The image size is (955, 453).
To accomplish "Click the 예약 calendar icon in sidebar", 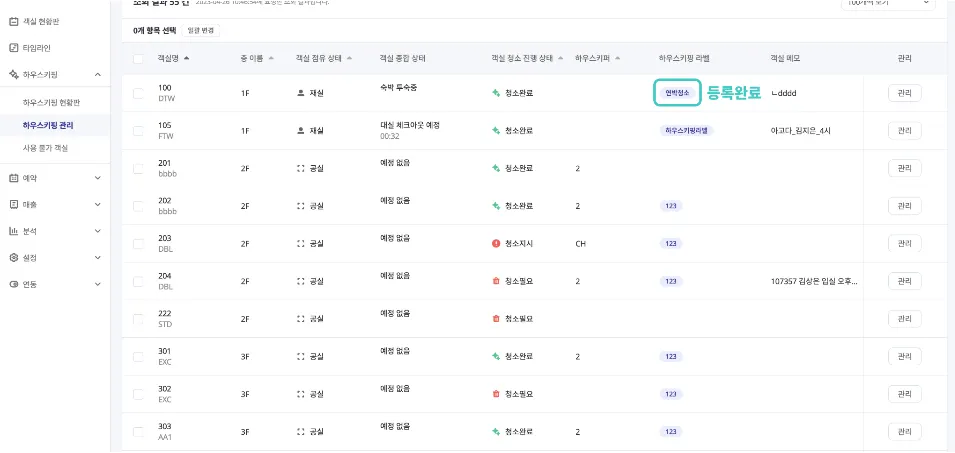I will (x=14, y=178).
